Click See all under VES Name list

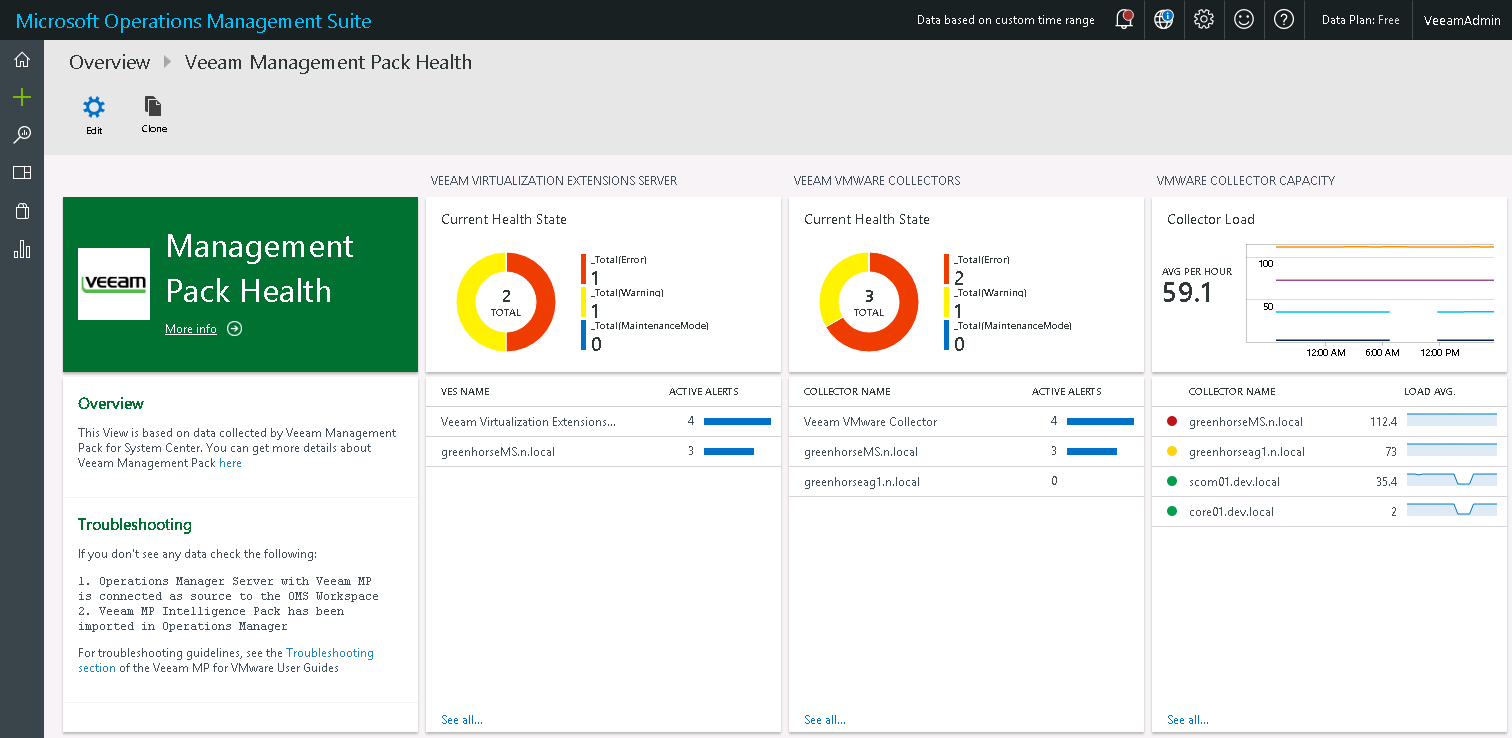tap(462, 720)
